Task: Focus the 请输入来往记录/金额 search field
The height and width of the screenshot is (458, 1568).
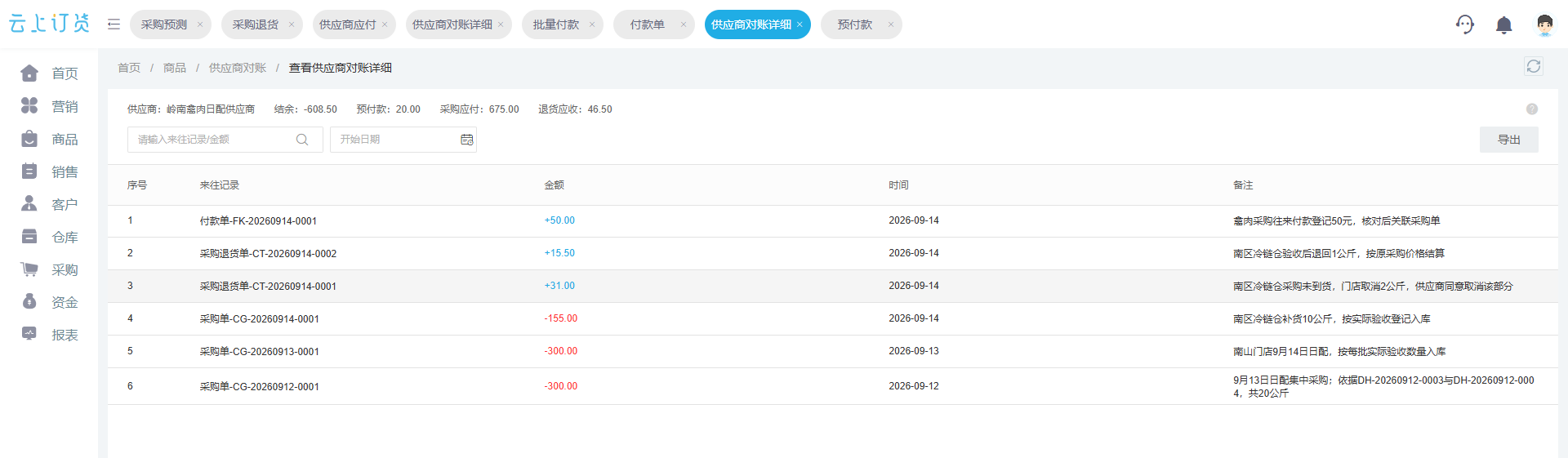Action: coord(225,140)
